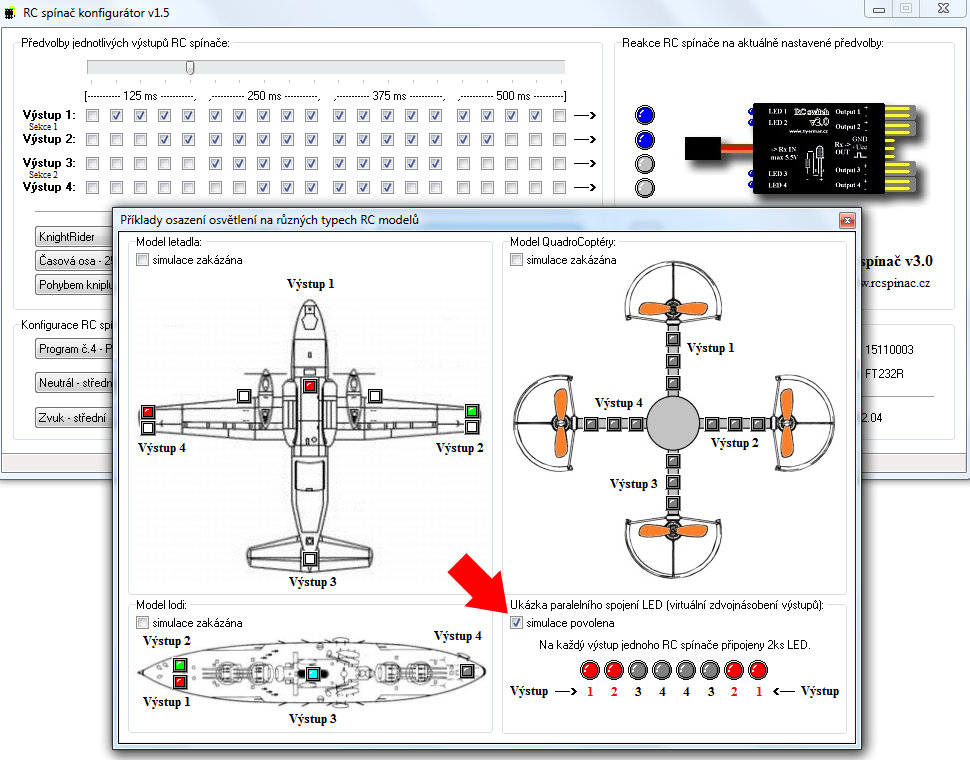Click the 'Výstup 3' label below the ship
Image resolution: width=970 pixels, height=760 pixels.
click(312, 719)
